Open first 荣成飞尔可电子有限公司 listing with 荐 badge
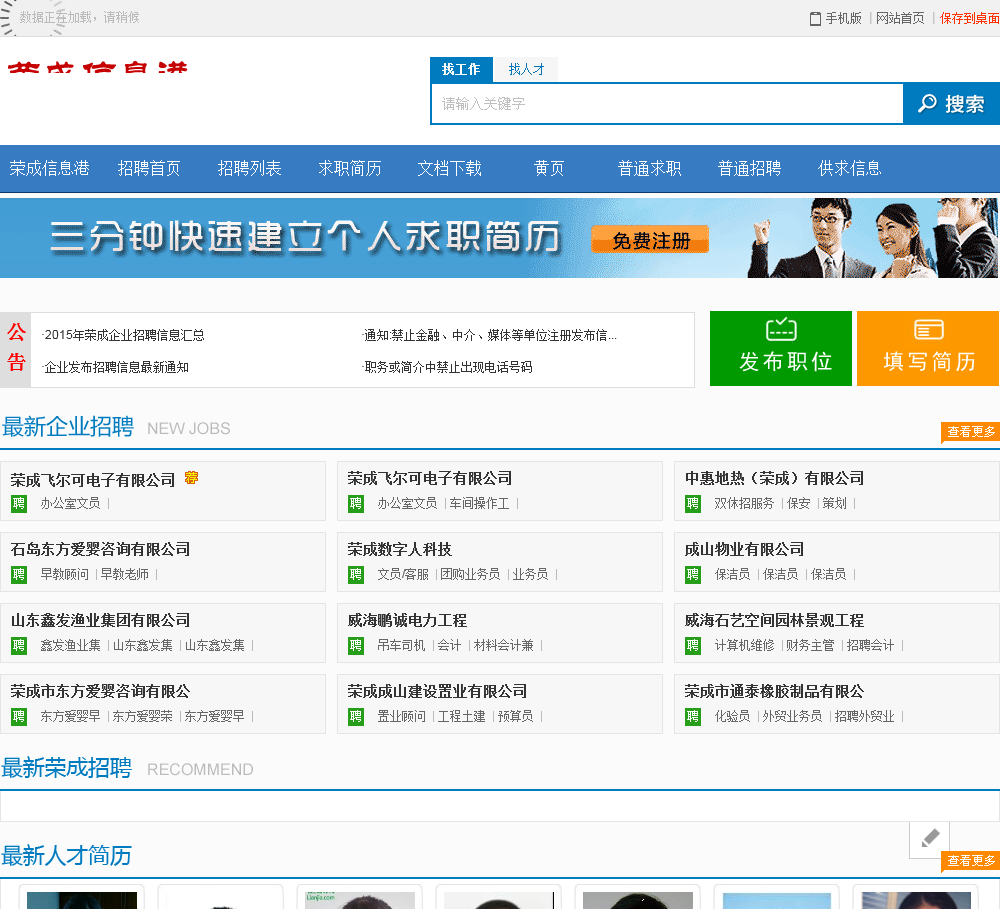The height and width of the screenshot is (909, 1000). click(x=93, y=480)
